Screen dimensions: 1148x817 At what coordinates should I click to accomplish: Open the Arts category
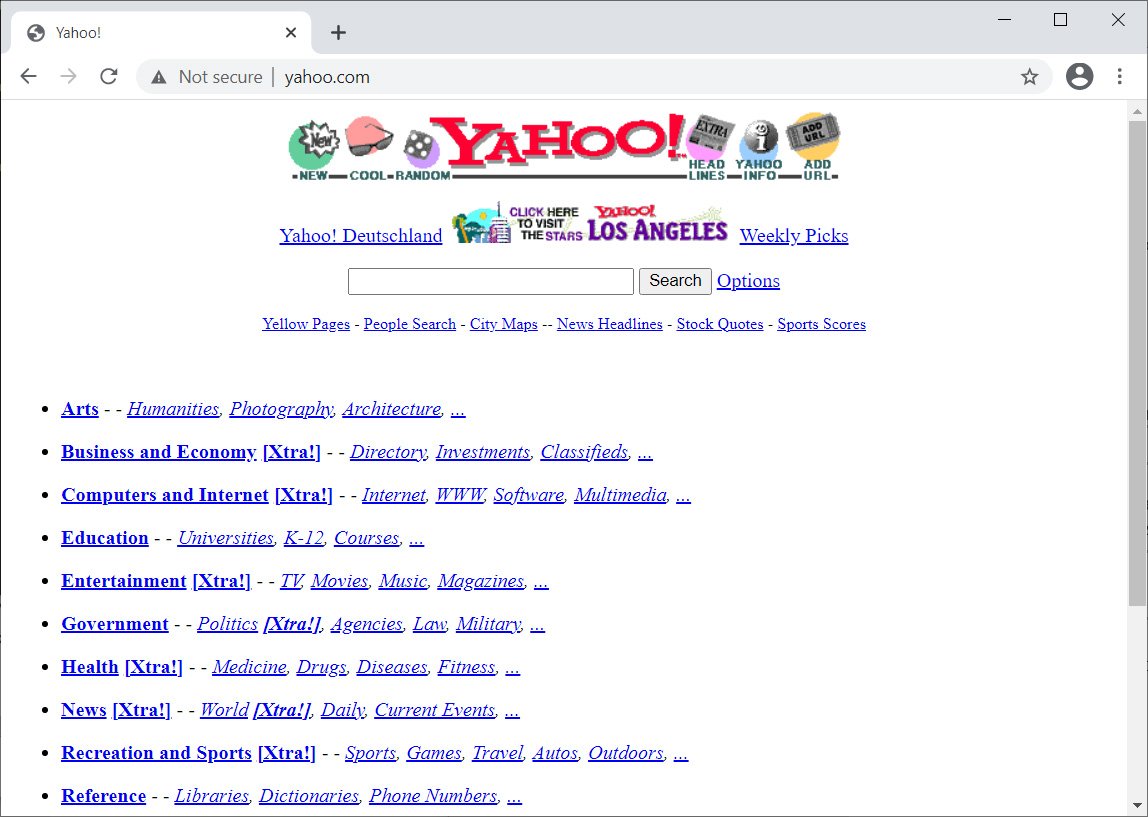pyautogui.click(x=80, y=408)
